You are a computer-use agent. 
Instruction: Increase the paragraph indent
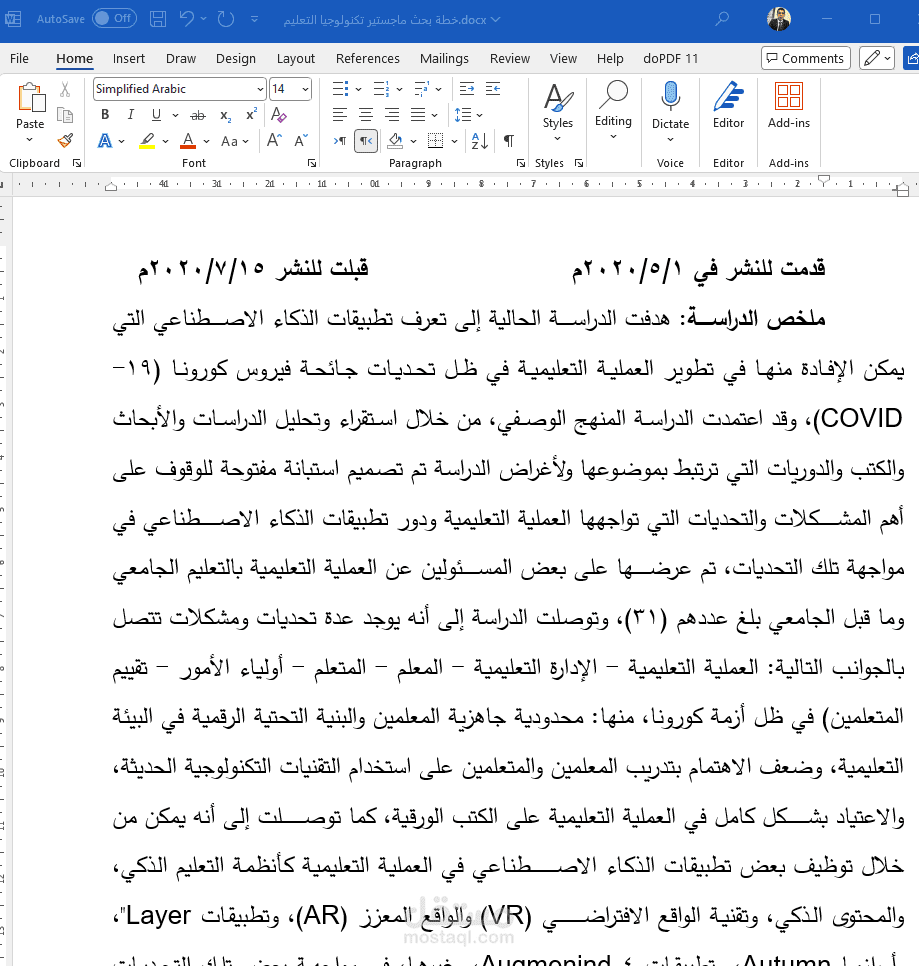click(x=493, y=89)
